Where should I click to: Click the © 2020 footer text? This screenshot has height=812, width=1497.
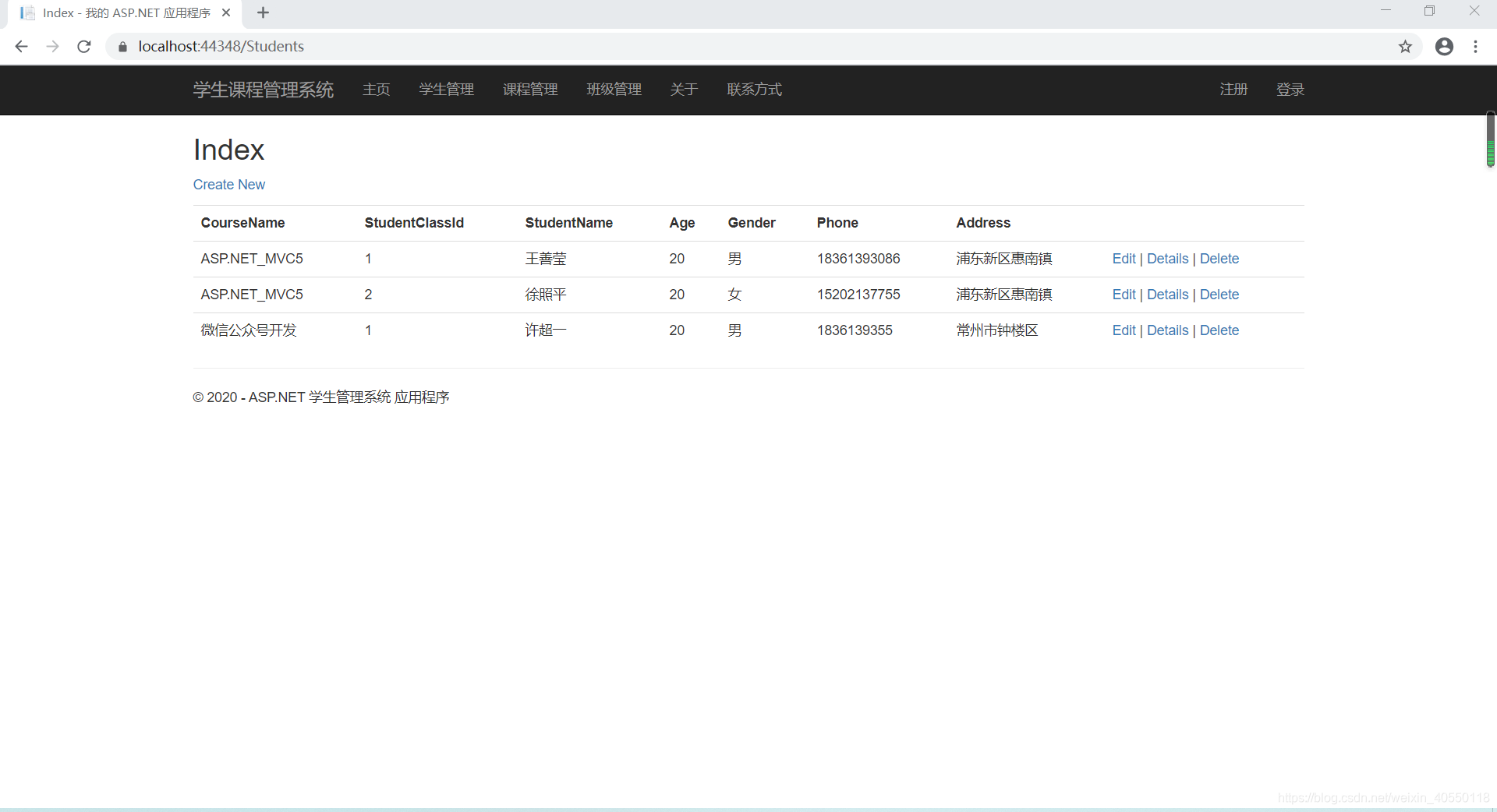tap(321, 397)
